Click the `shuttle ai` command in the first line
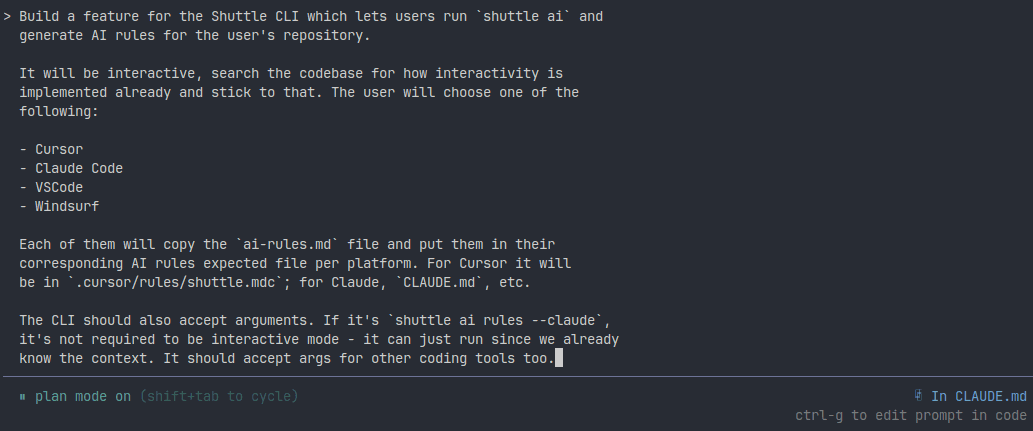Screen dimensions: 1033x431 (527, 18)
